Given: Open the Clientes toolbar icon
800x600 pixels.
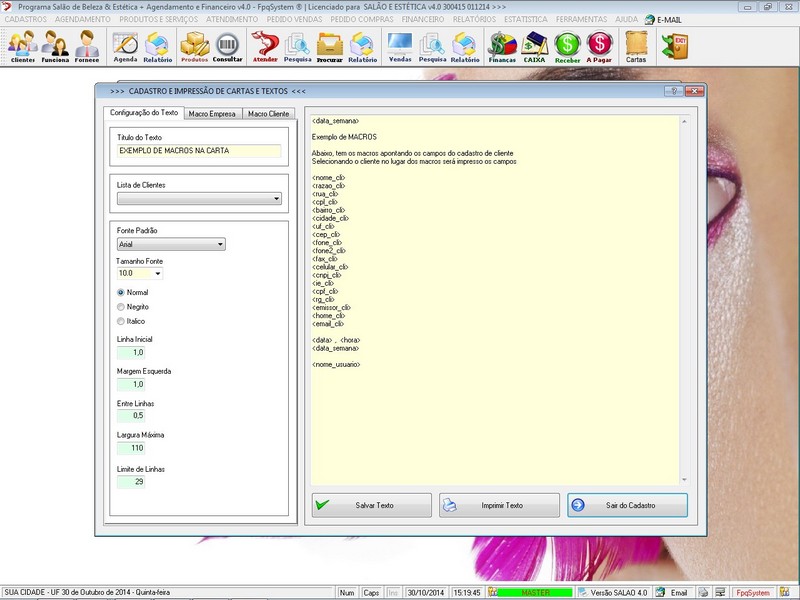Looking at the screenshot, I should (22, 46).
